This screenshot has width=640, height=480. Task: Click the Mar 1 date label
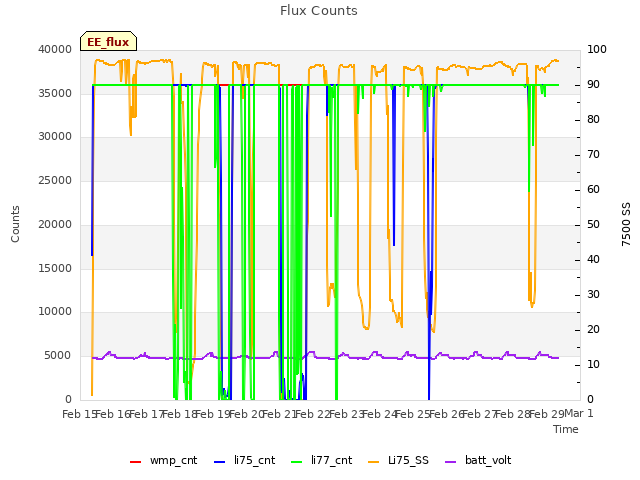point(579,413)
